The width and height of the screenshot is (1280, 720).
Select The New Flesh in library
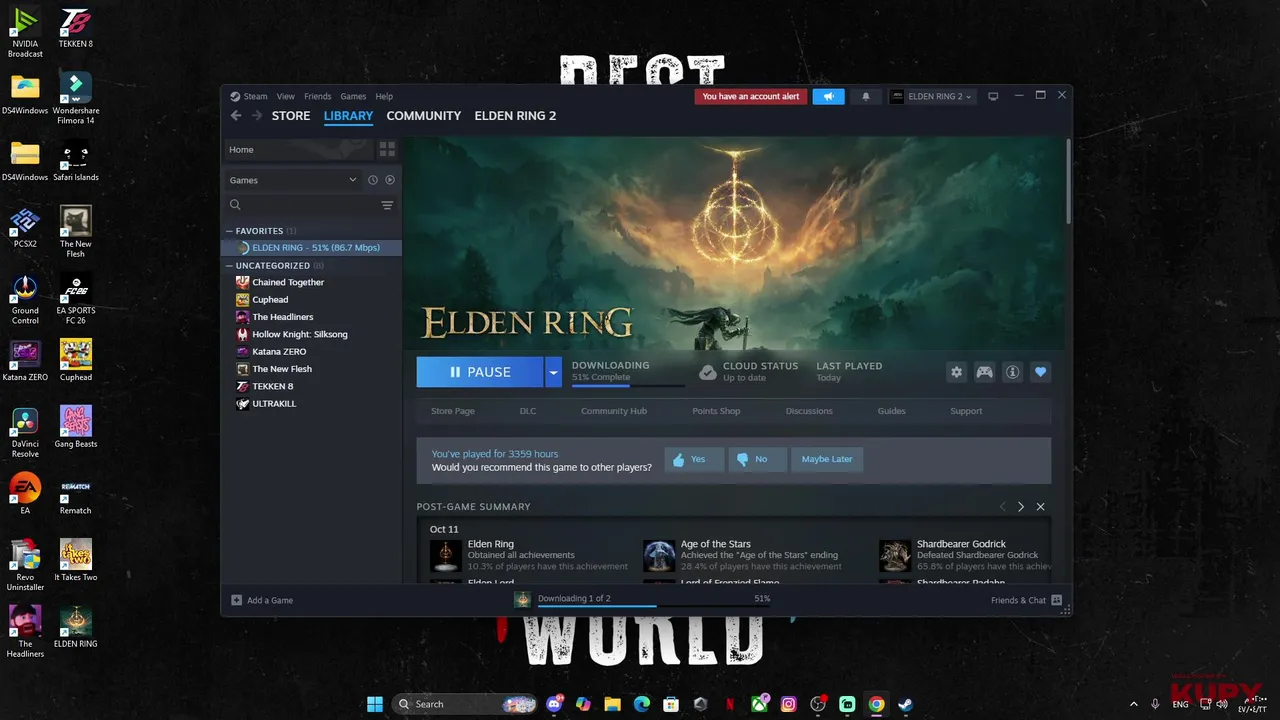311,369
